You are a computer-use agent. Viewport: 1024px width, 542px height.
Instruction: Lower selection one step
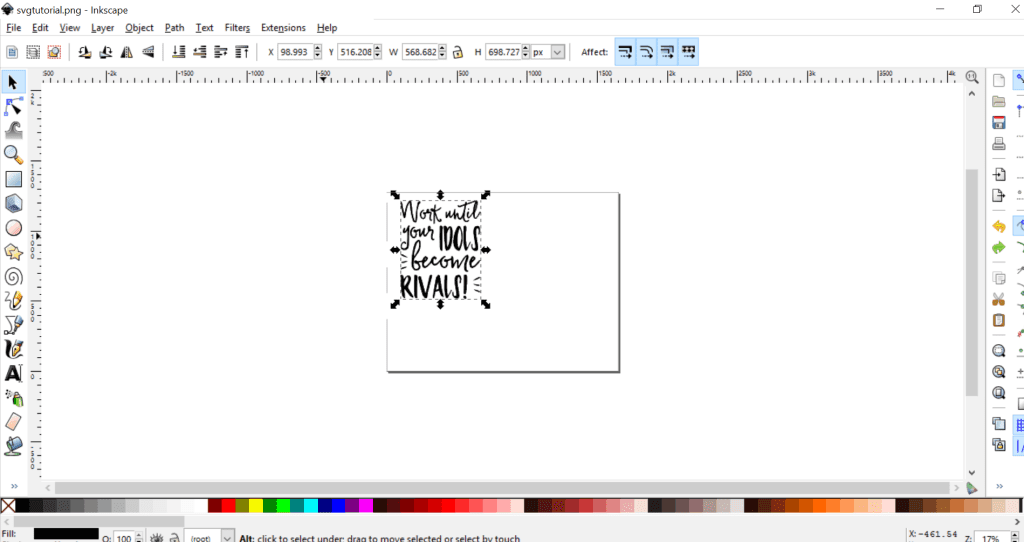click(x=200, y=52)
